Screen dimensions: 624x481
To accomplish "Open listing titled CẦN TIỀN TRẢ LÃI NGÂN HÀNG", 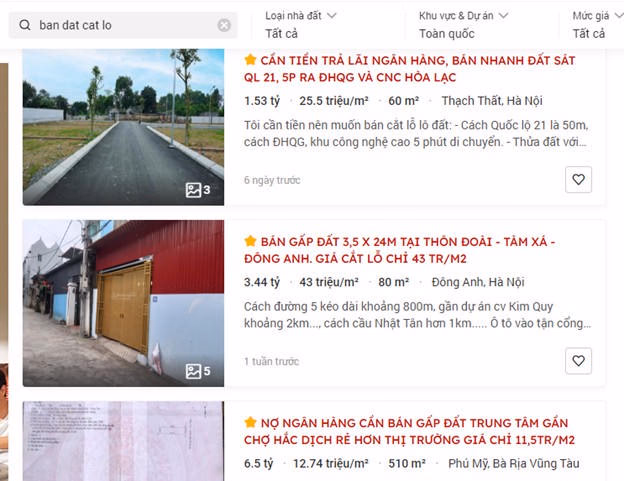I will point(410,69).
